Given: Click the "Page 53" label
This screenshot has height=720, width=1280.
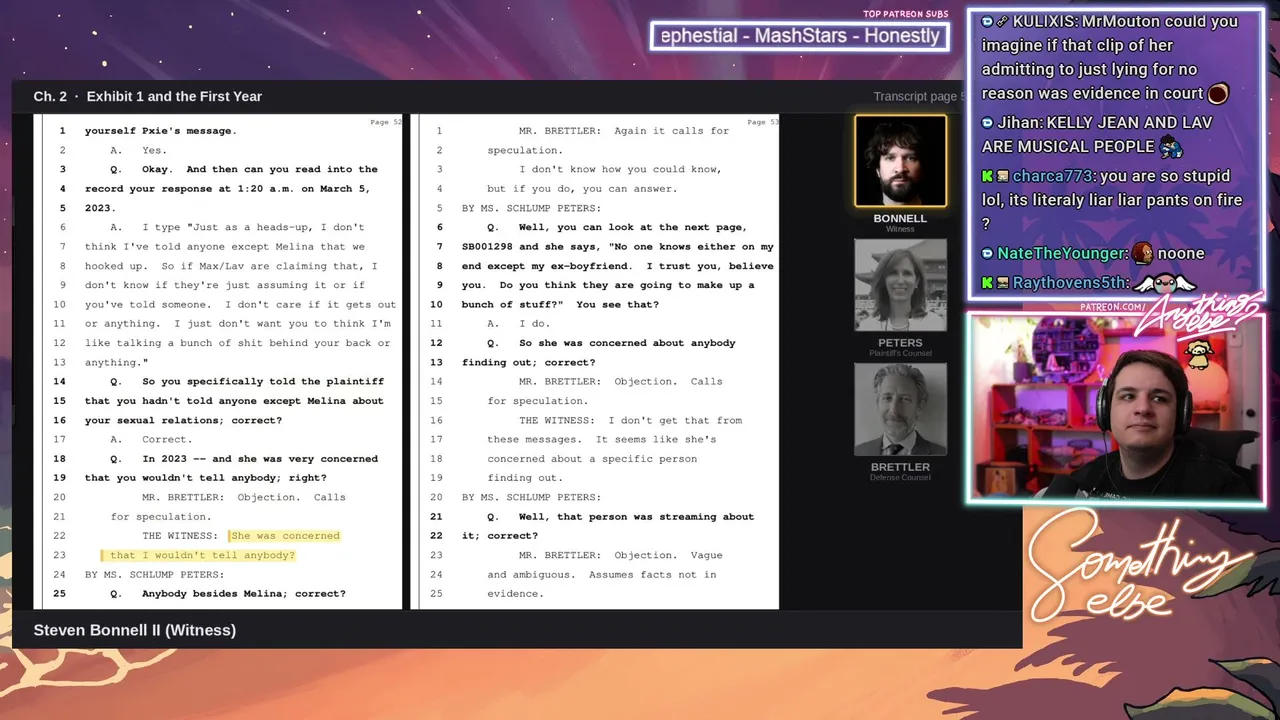Looking at the screenshot, I should pos(762,122).
